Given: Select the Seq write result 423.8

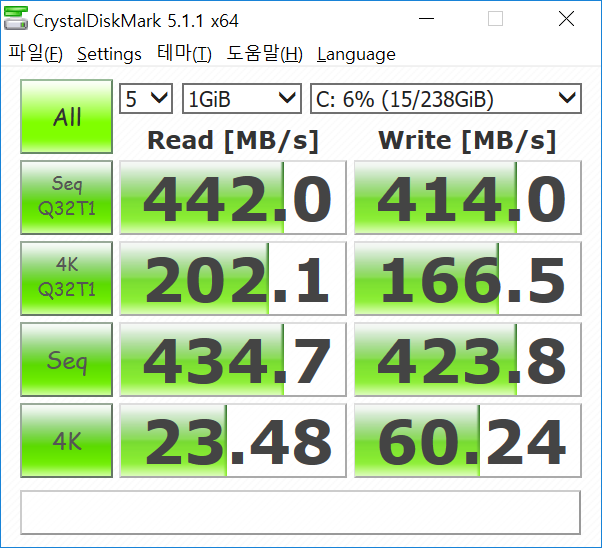Looking at the screenshot, I should pos(468,359).
